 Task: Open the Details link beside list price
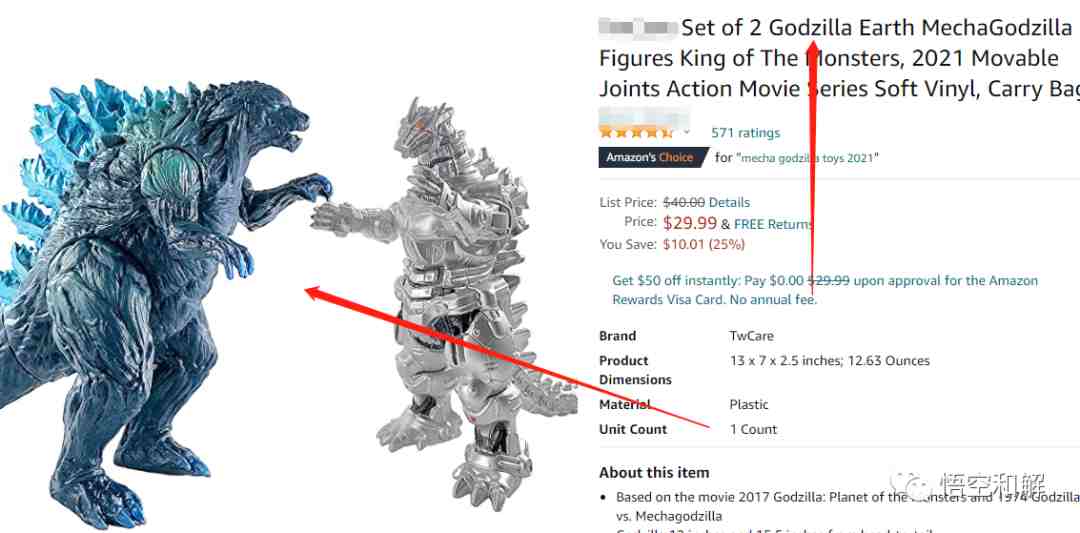pos(729,202)
